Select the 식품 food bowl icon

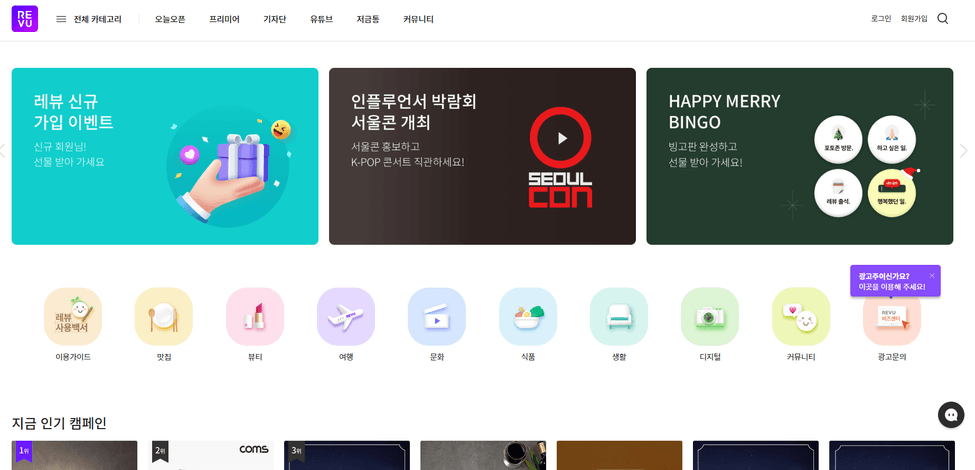click(528, 316)
